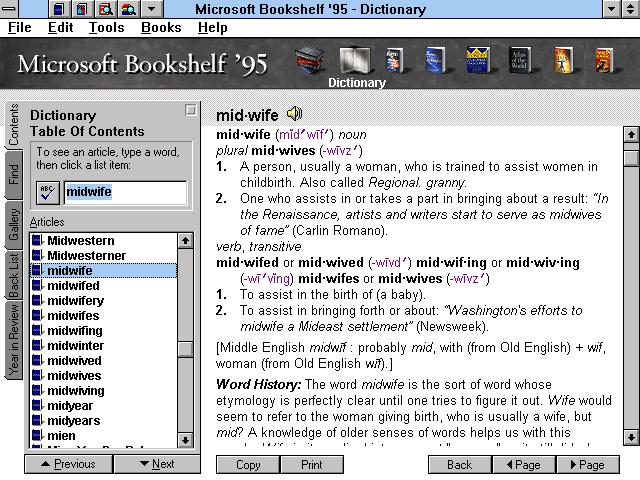The height and width of the screenshot is (480, 640).
Task: Go to next page with right Page button
Action: pos(587,465)
